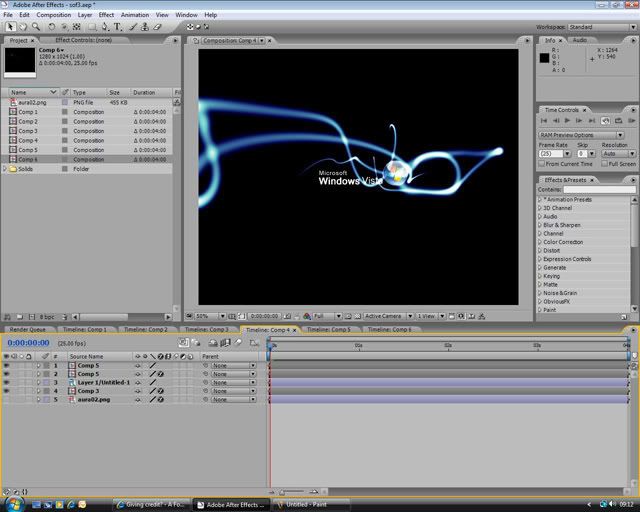Click region of interest icon in viewer
The width and height of the screenshot is (640, 512).
(x=348, y=316)
